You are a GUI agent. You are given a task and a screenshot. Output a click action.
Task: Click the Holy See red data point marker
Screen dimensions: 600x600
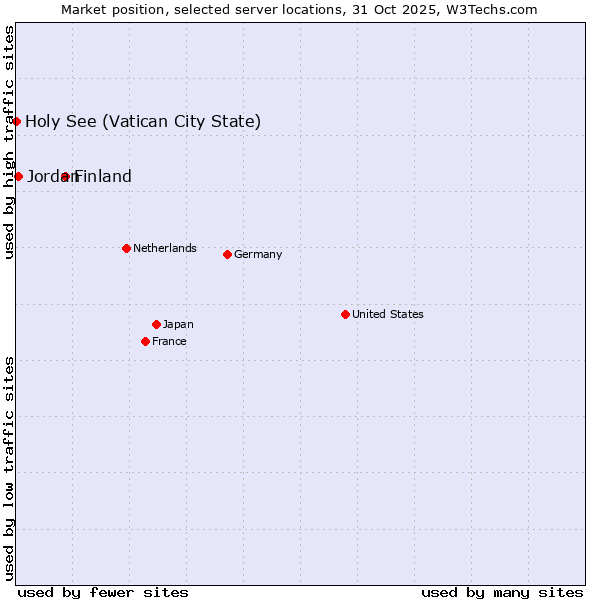pos(17,121)
